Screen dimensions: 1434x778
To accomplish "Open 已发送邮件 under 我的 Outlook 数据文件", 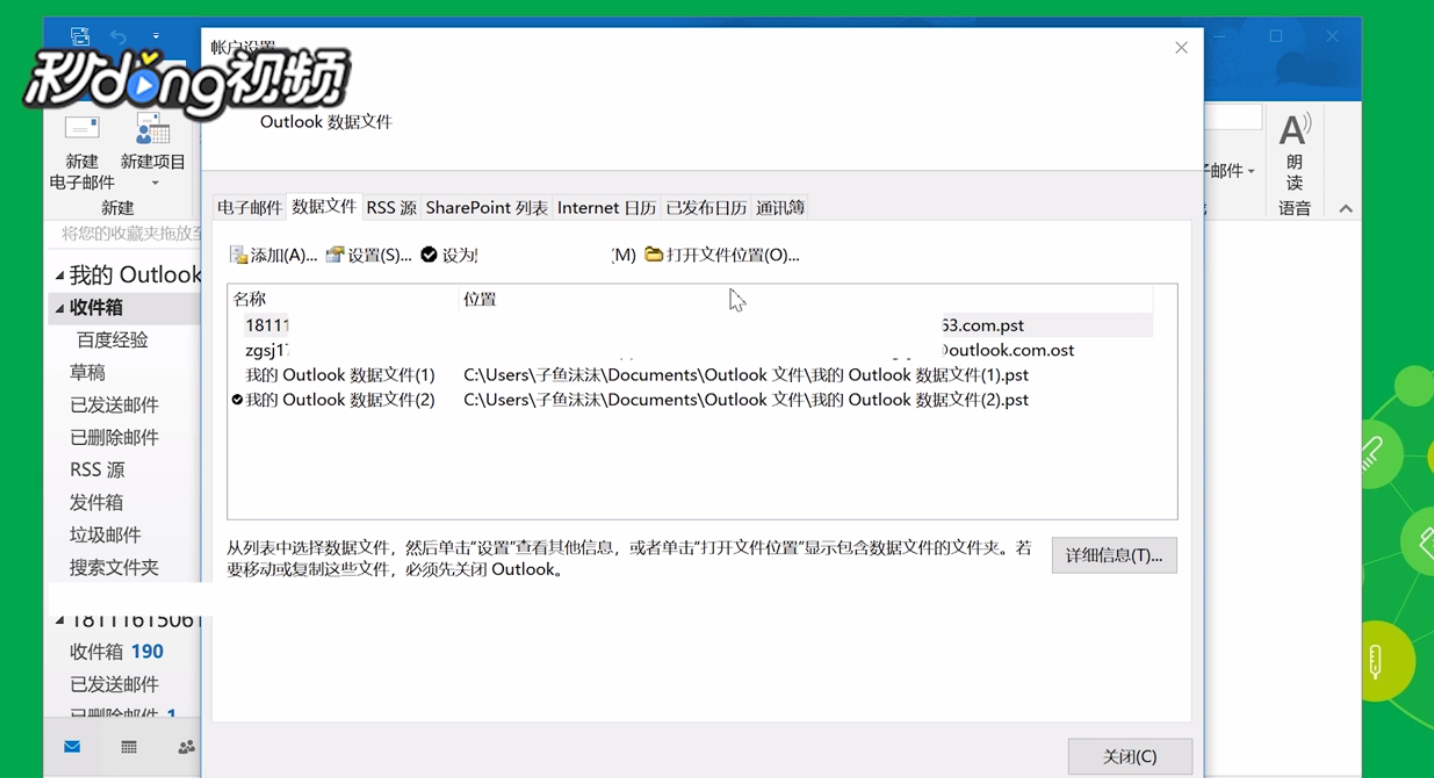I will 114,405.
